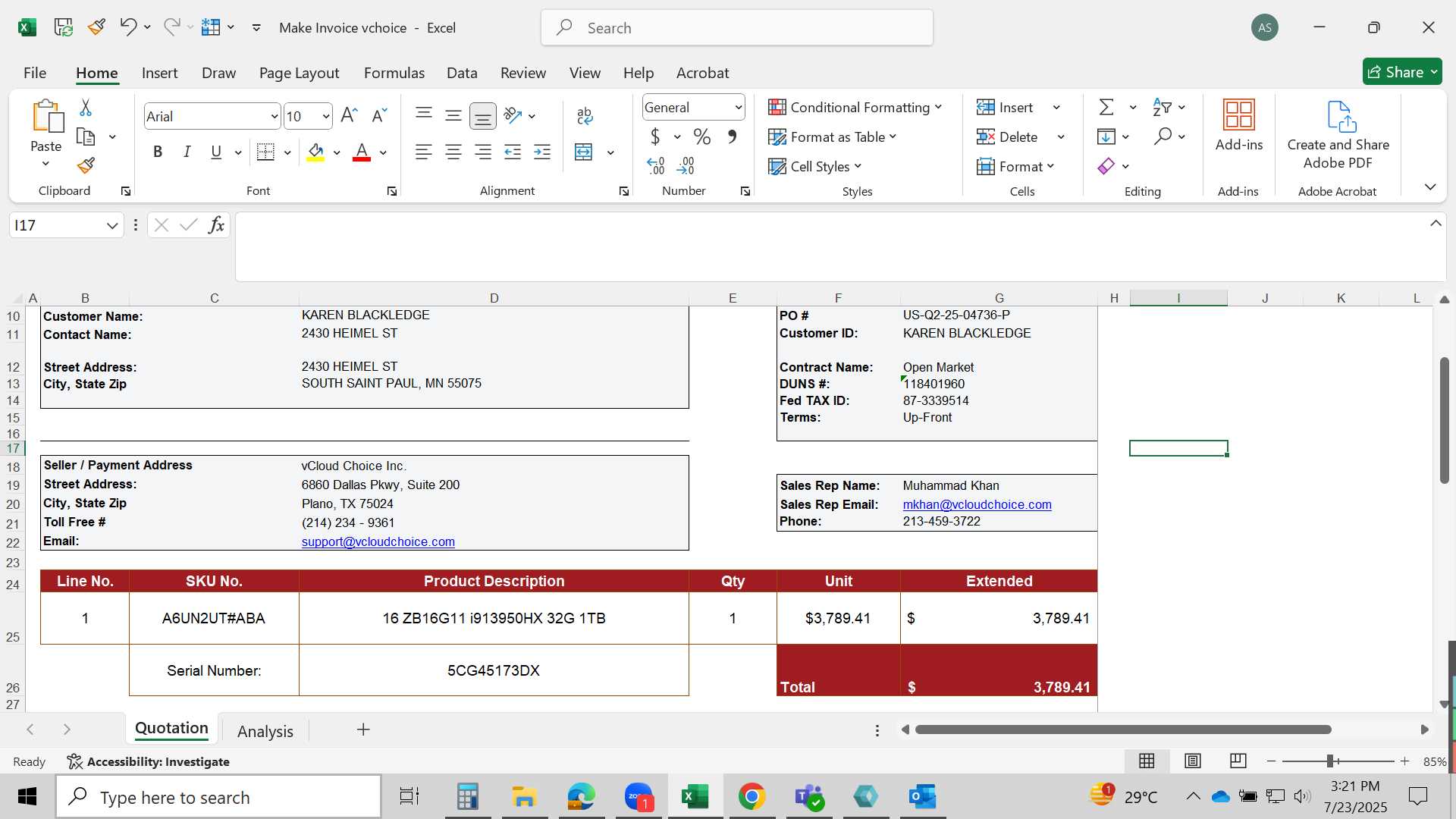Image resolution: width=1456 pixels, height=819 pixels.
Task: Decrease font size with the smaller A icon
Action: pyautogui.click(x=379, y=115)
